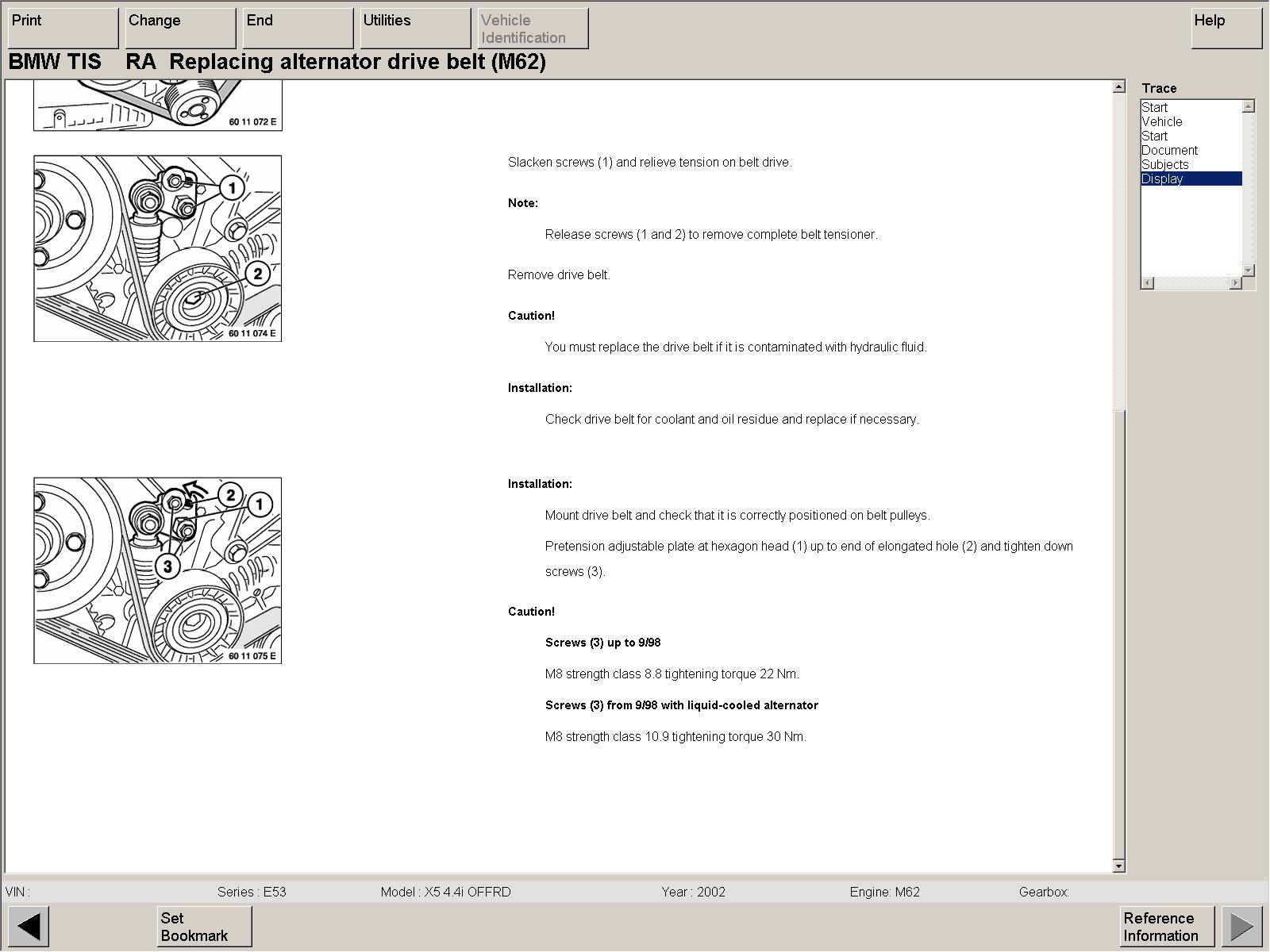Click Trace list scroll-right arrow

coord(1235,283)
